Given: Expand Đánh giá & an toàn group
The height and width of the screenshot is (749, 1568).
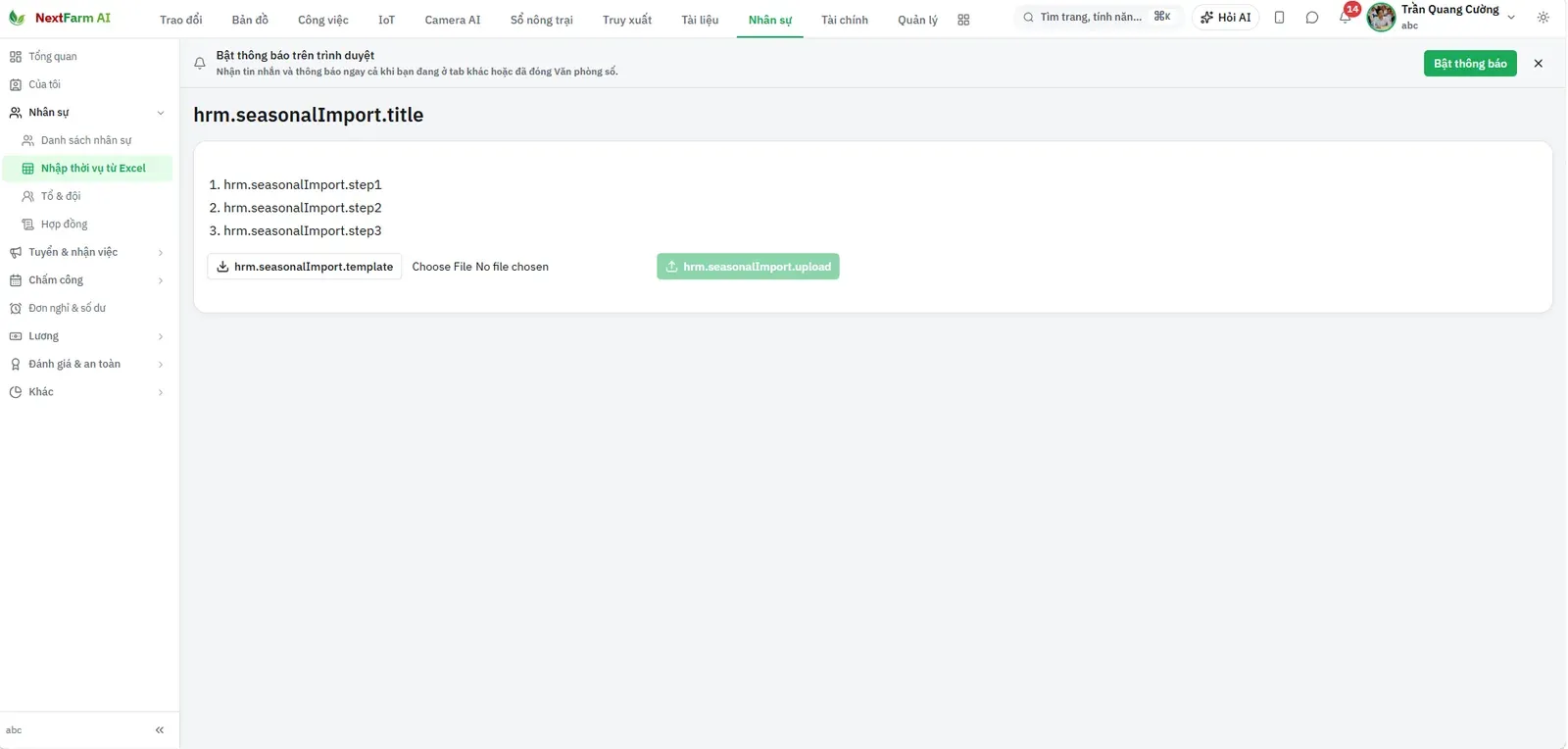Looking at the screenshot, I should (87, 364).
